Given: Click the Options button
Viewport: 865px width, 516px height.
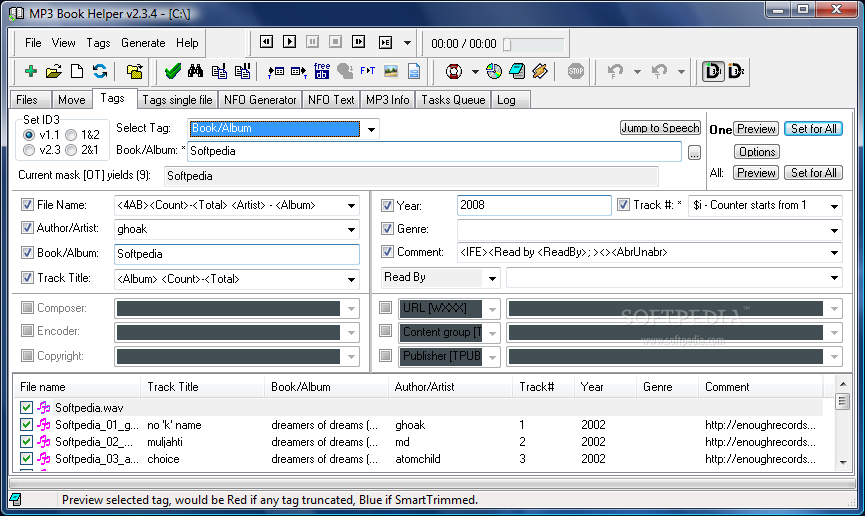Looking at the screenshot, I should 757,152.
